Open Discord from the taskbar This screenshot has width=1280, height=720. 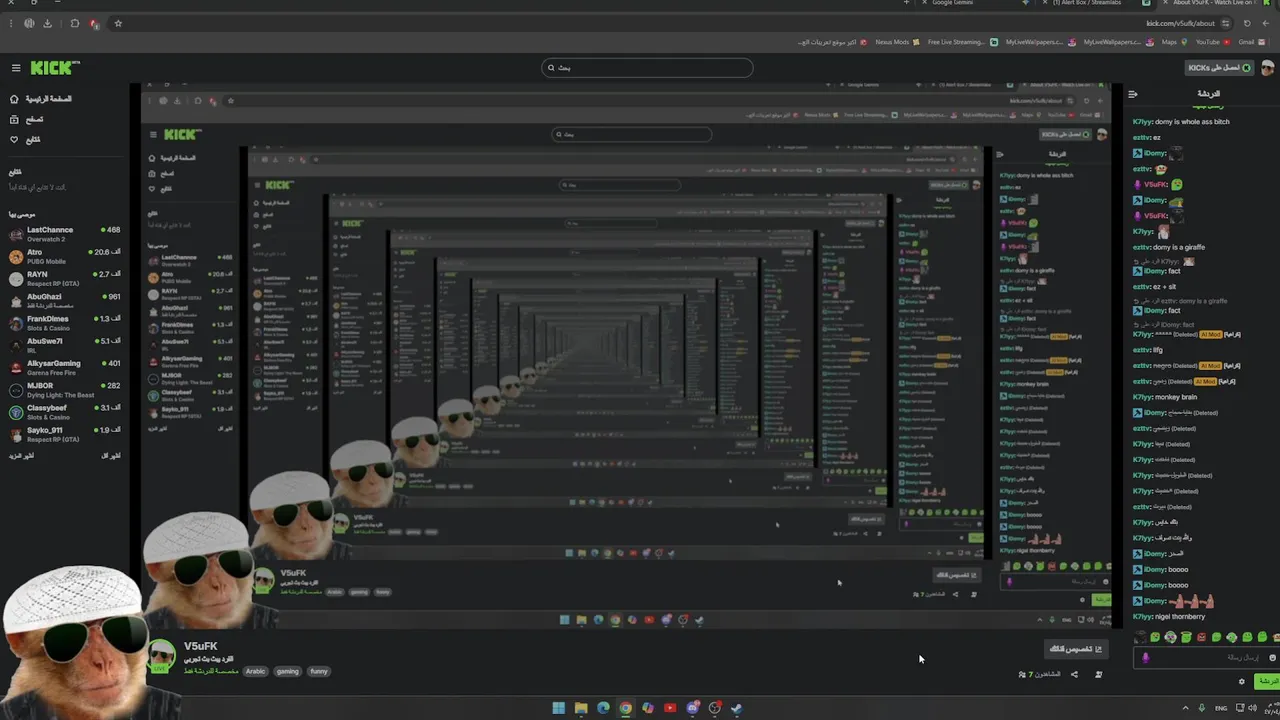[x=692, y=708]
